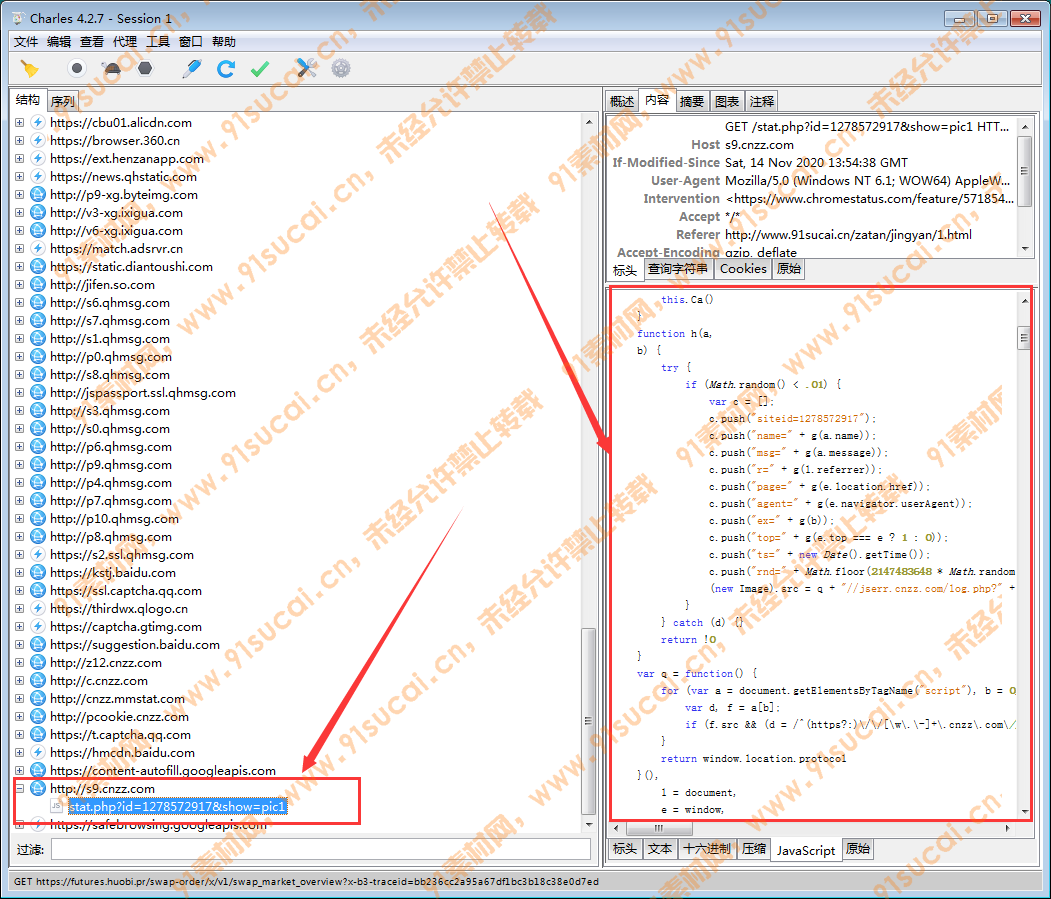Expand the http://jspassport.ssl.qhmsg.com node
Image resolution: width=1051 pixels, height=899 pixels.
(19, 393)
